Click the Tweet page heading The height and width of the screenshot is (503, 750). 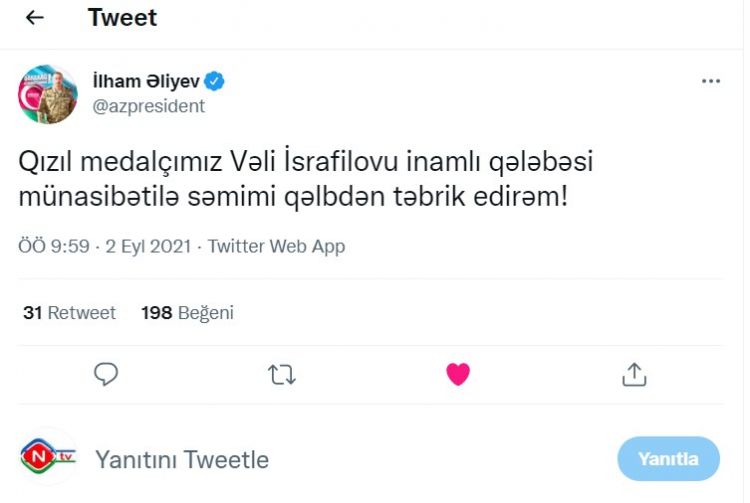(122, 18)
